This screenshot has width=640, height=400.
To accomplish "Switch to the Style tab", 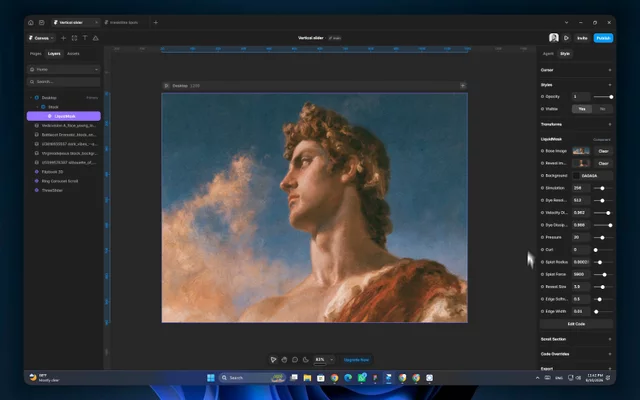I will pos(565,53).
